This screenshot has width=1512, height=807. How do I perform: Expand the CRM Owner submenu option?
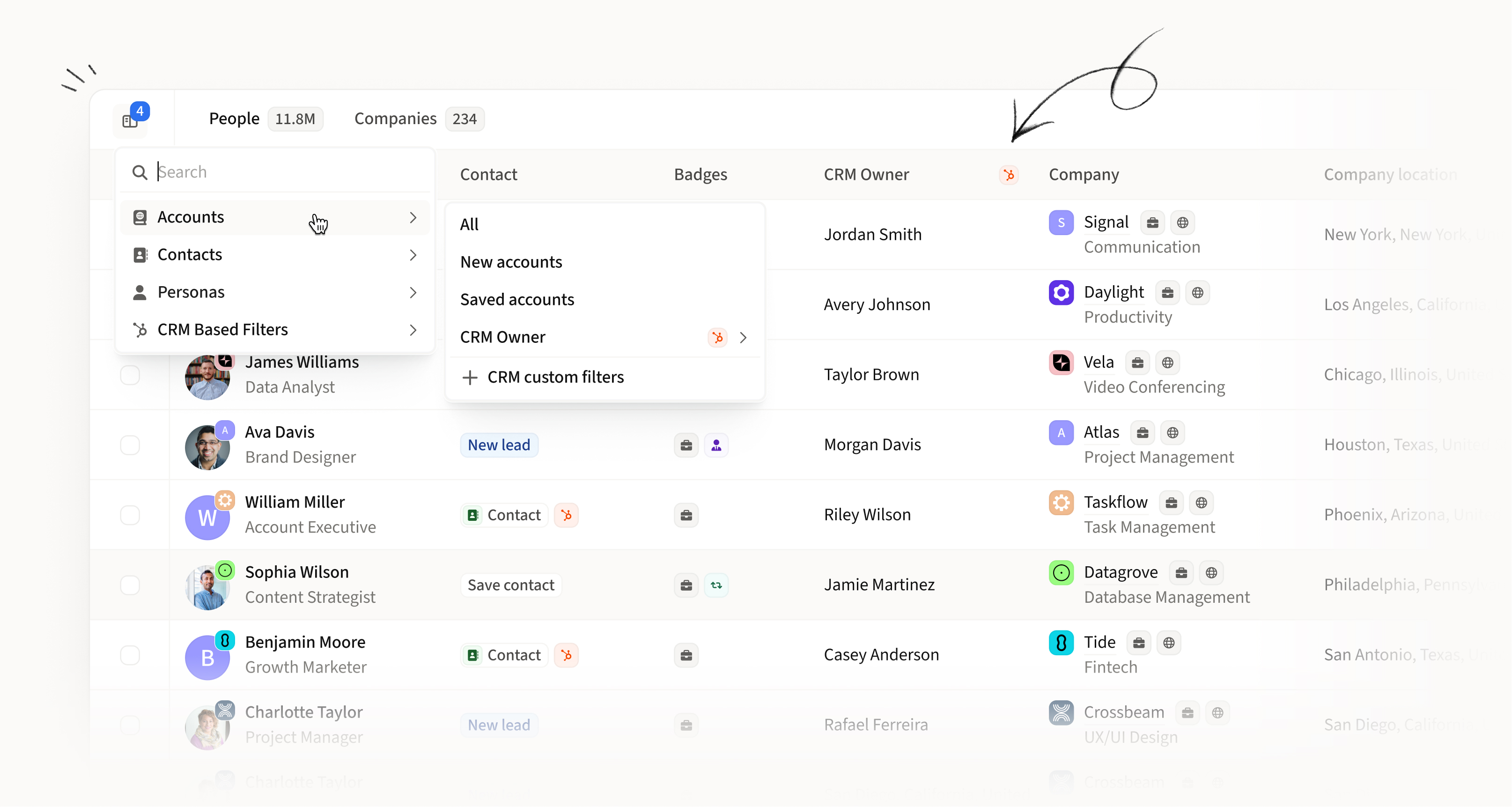pos(605,338)
